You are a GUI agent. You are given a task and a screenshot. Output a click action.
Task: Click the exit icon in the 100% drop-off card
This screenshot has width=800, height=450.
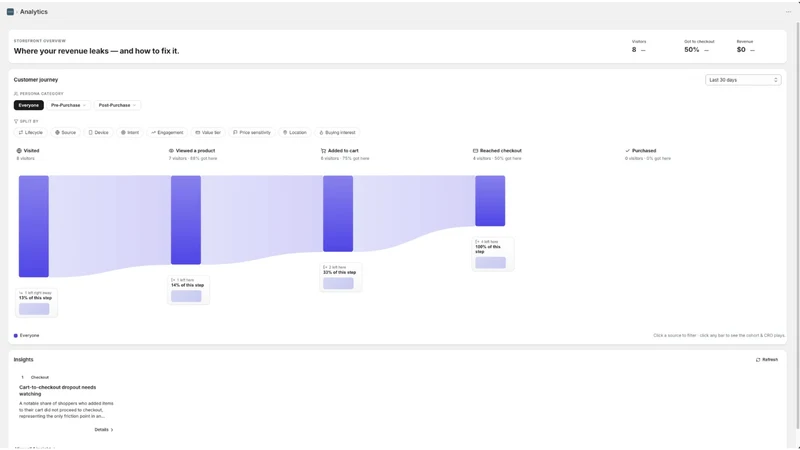coord(477,242)
